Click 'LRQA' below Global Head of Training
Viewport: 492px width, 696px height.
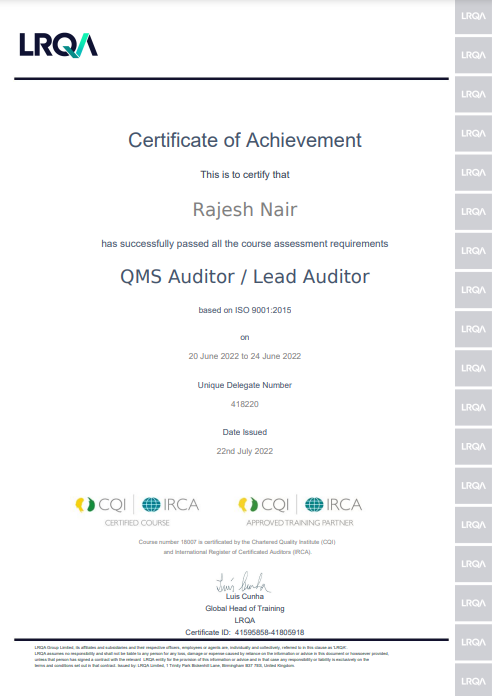[x=245, y=621]
